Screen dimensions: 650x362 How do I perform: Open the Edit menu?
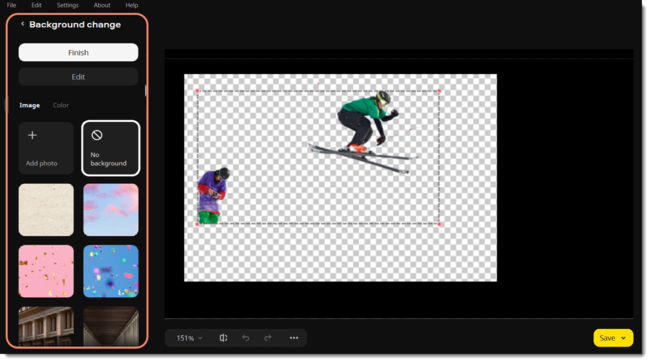tap(36, 5)
